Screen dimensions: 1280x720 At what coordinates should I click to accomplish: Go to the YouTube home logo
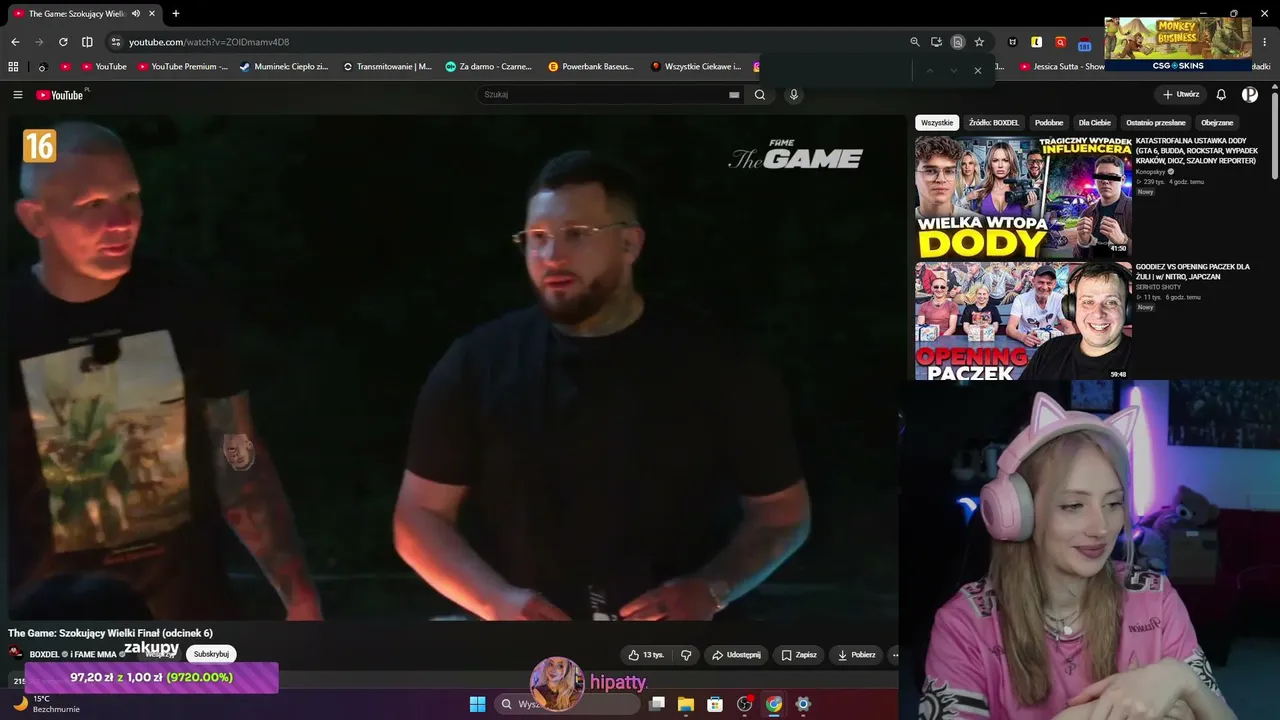point(62,95)
